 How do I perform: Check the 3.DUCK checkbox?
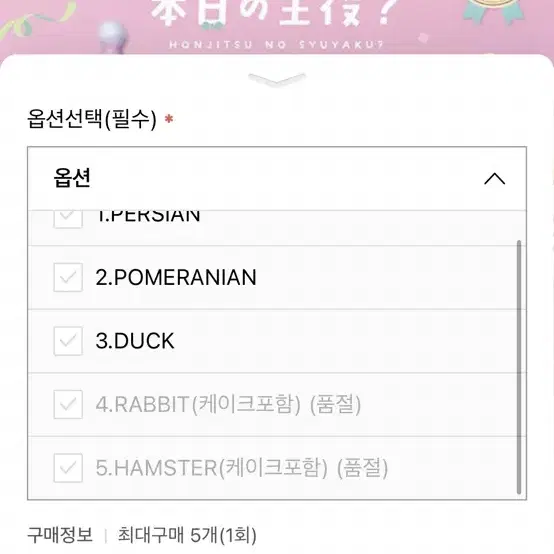[x=68, y=341]
